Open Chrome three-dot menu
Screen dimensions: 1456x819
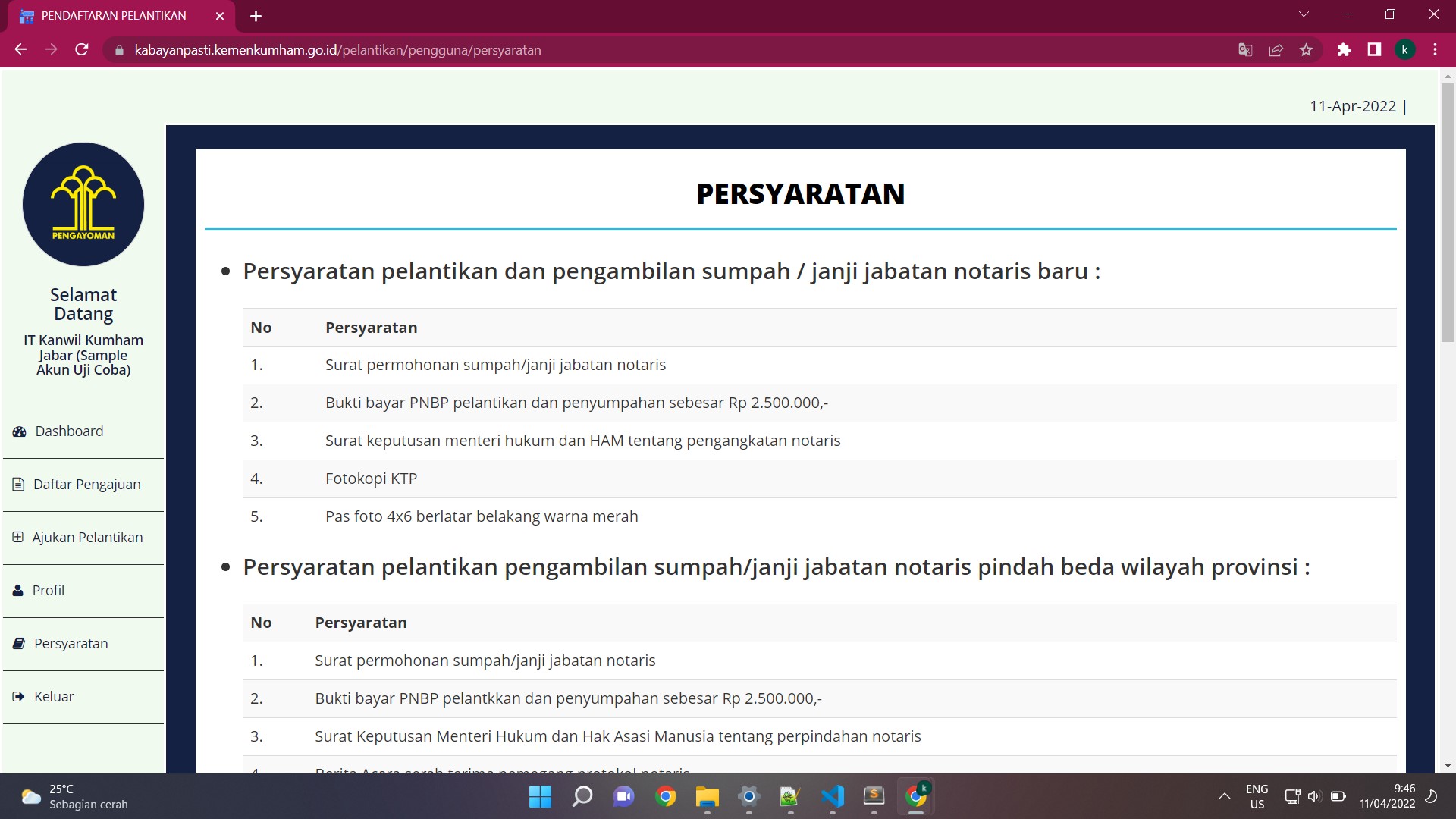click(1435, 50)
